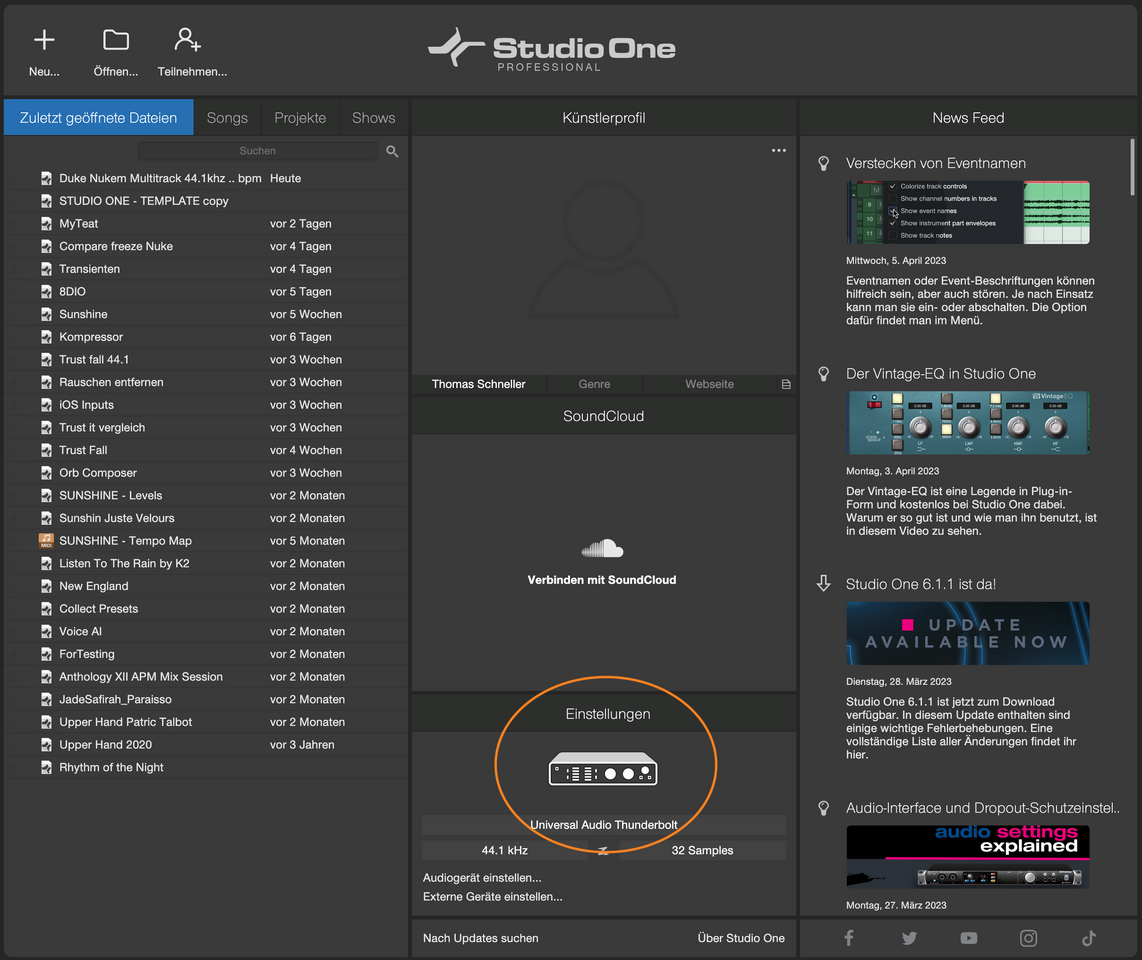Screen dimensions: 1142x960
Task: Click the Teilnehmen... user icon
Action: [187, 39]
